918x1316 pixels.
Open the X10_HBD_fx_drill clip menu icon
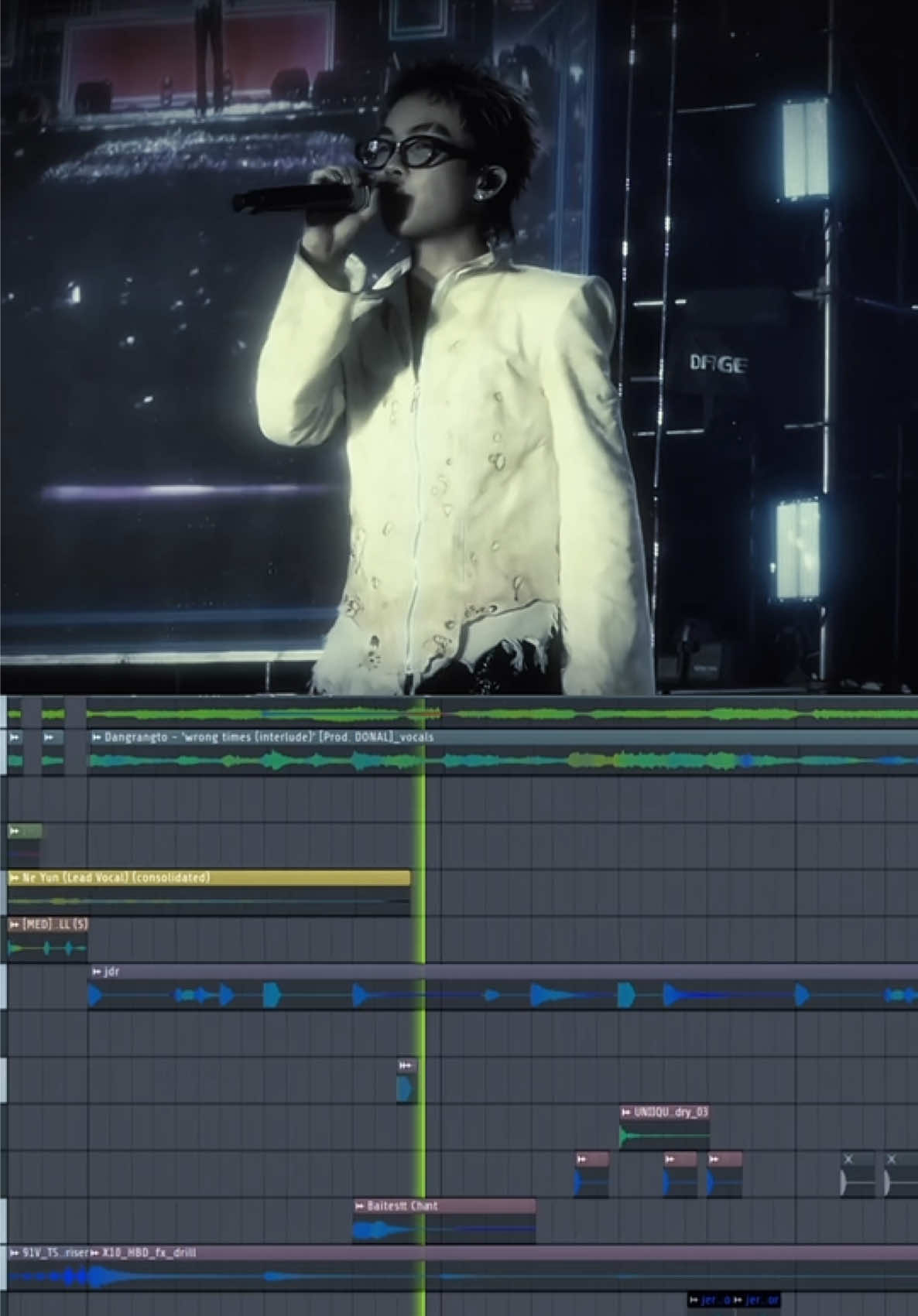(x=94, y=1253)
